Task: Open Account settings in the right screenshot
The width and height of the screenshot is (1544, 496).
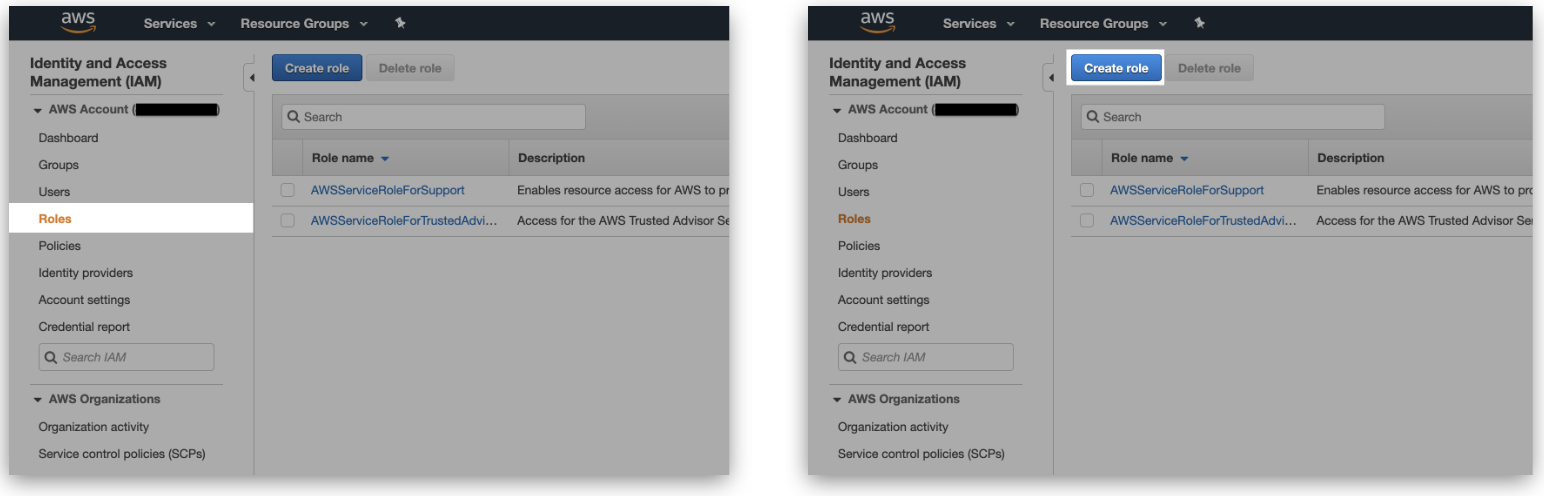Action: tap(883, 300)
